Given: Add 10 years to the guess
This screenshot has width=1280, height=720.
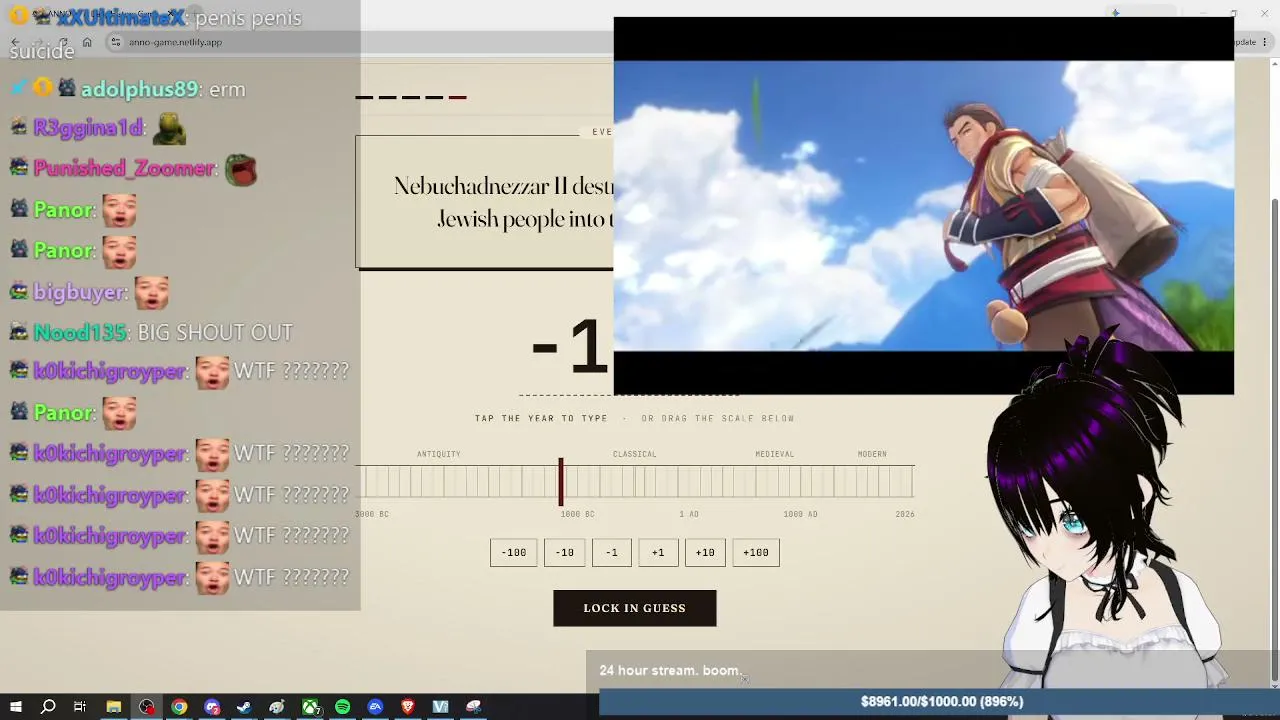Looking at the screenshot, I should click(705, 552).
